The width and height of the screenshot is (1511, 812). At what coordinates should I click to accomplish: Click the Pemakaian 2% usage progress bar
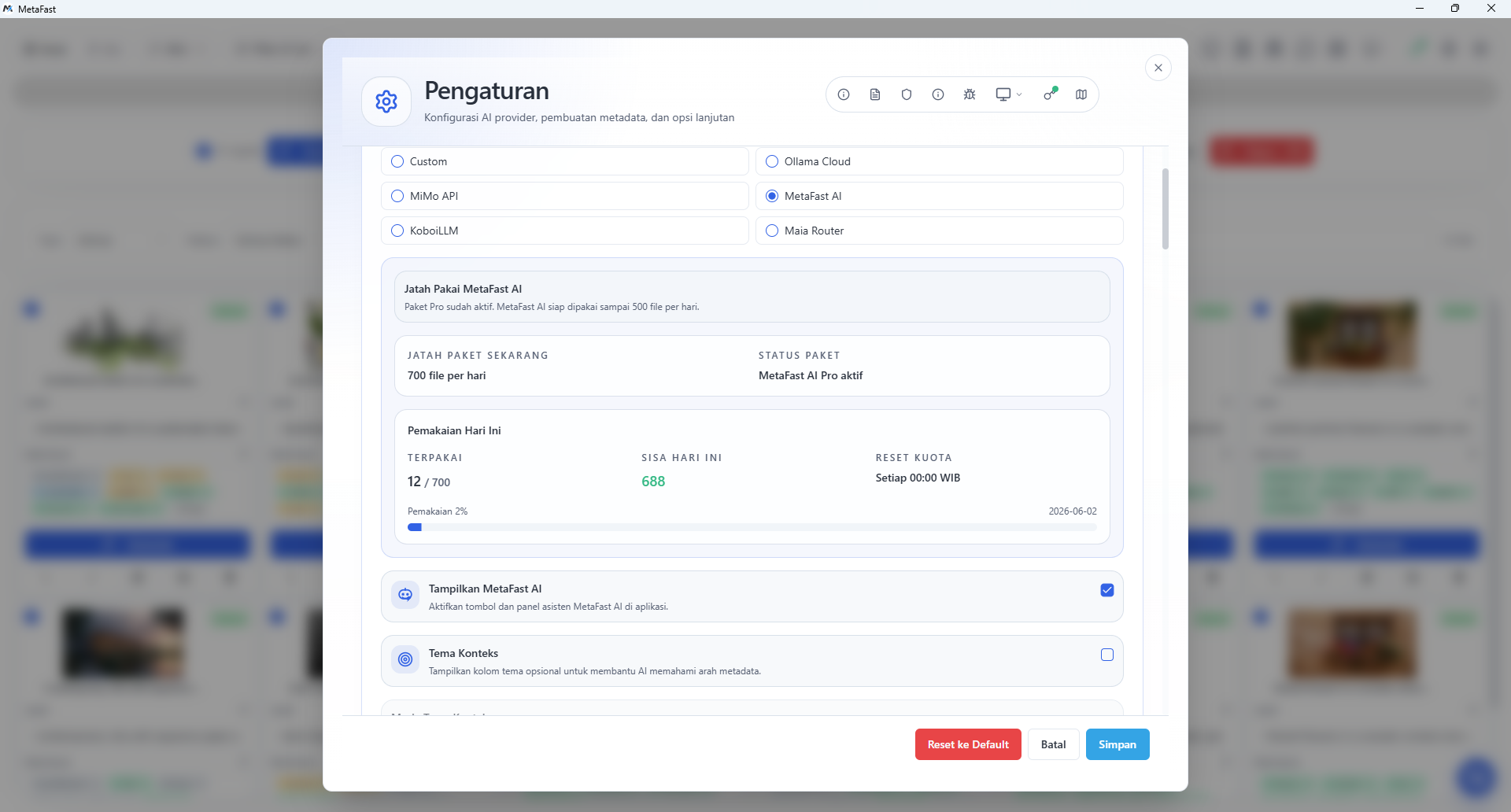coord(752,528)
